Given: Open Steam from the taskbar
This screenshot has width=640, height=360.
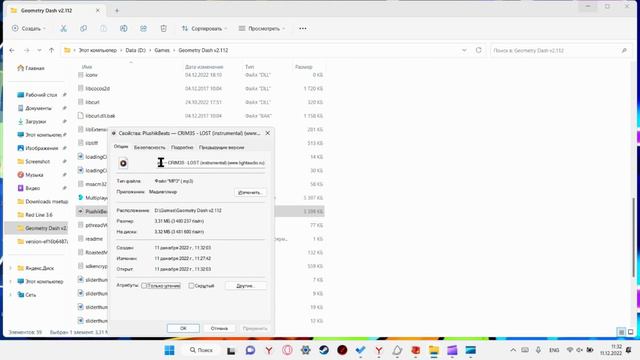Looking at the screenshot, I should click(324, 350).
